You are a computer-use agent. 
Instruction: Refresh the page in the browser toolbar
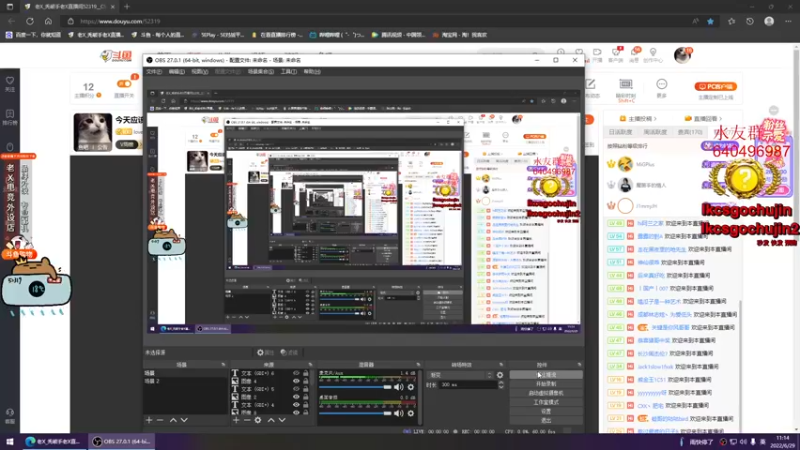click(x=30, y=21)
